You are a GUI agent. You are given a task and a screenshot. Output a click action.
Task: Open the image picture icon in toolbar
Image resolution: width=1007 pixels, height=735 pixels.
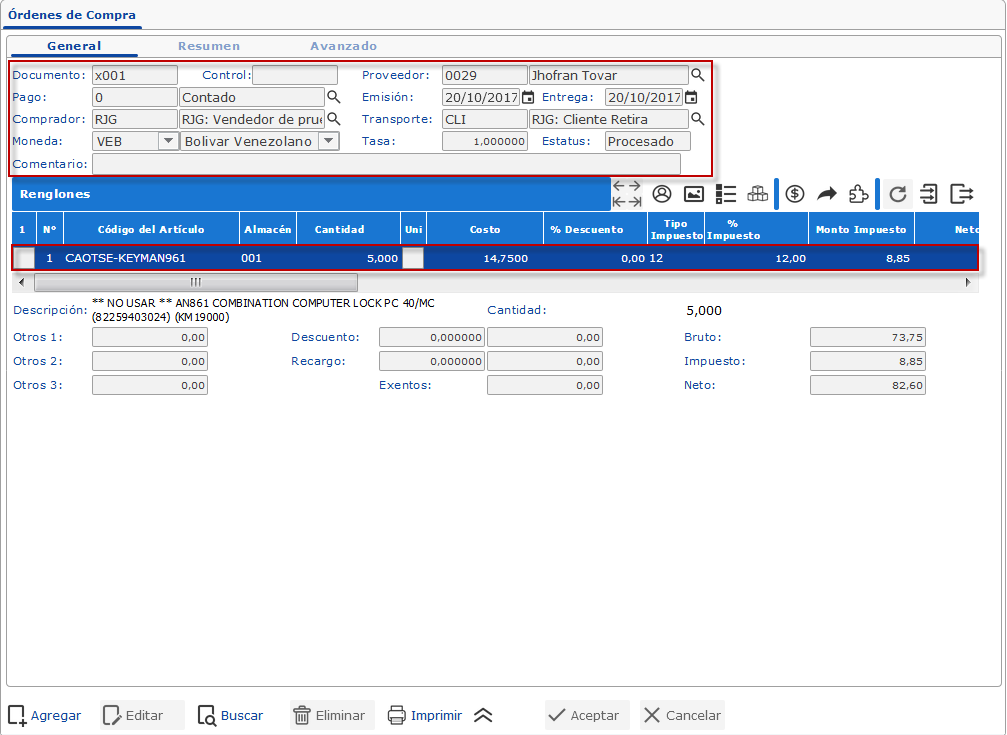[x=694, y=194]
